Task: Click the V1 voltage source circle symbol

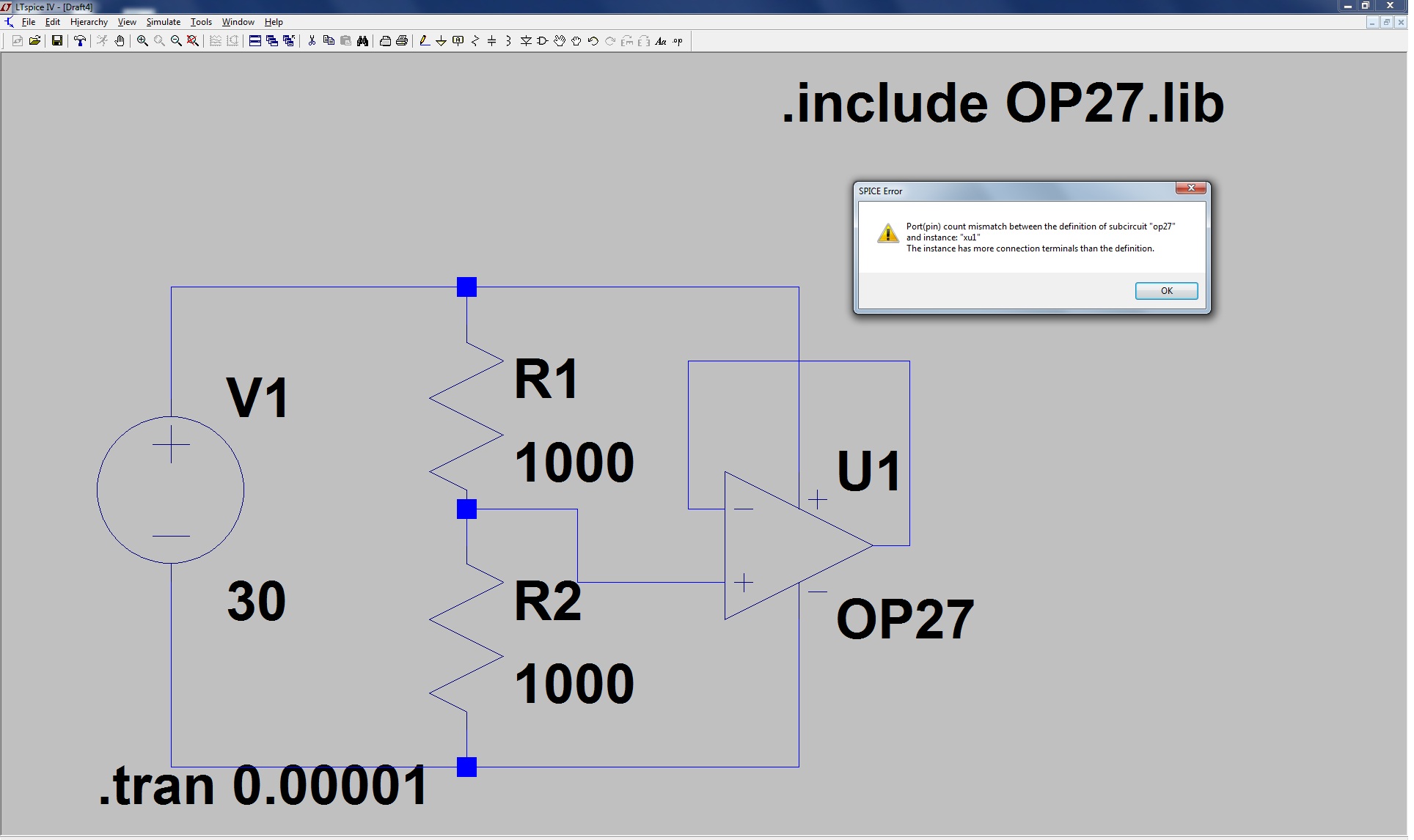Action: 170,490
